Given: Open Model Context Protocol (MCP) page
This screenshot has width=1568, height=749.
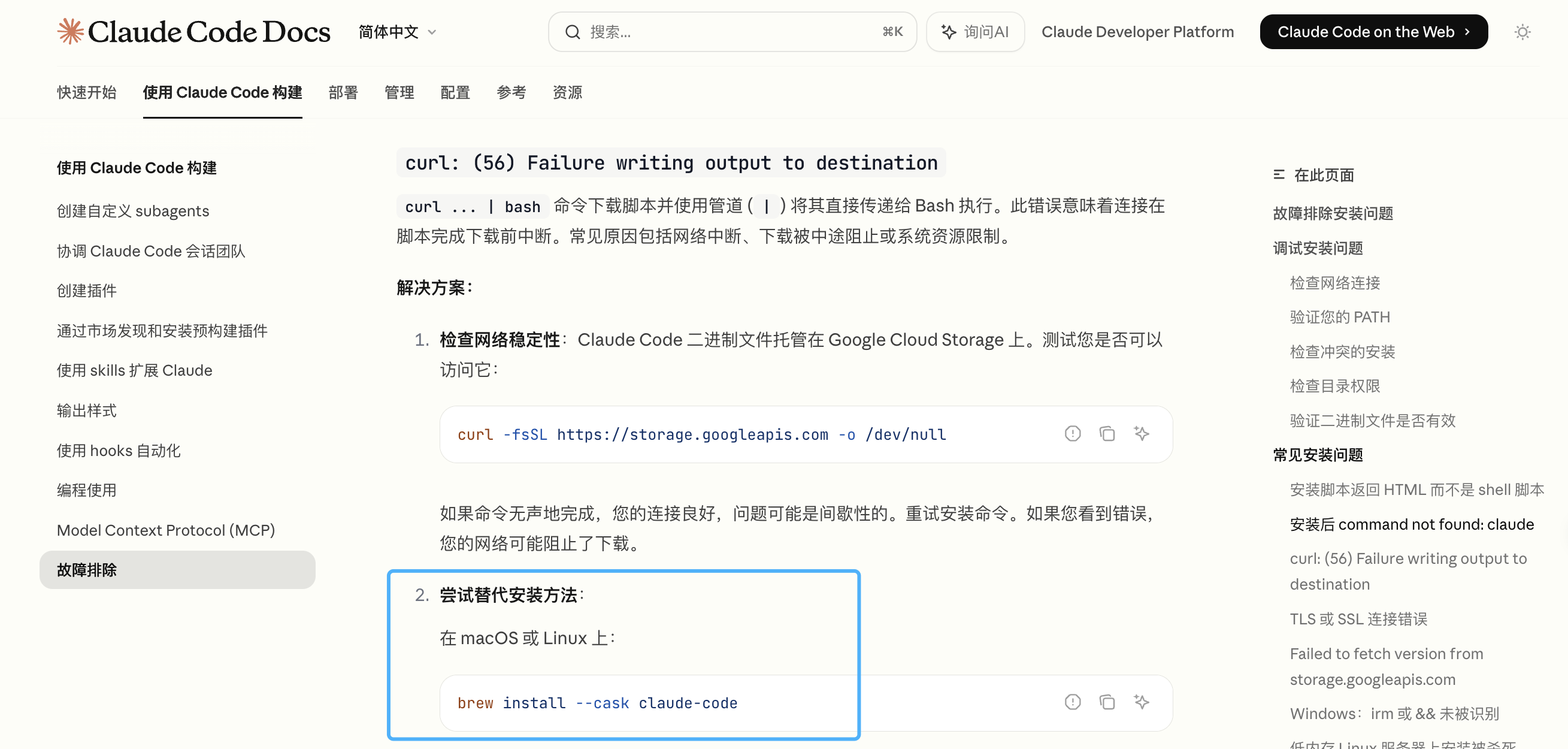Looking at the screenshot, I should (x=165, y=530).
